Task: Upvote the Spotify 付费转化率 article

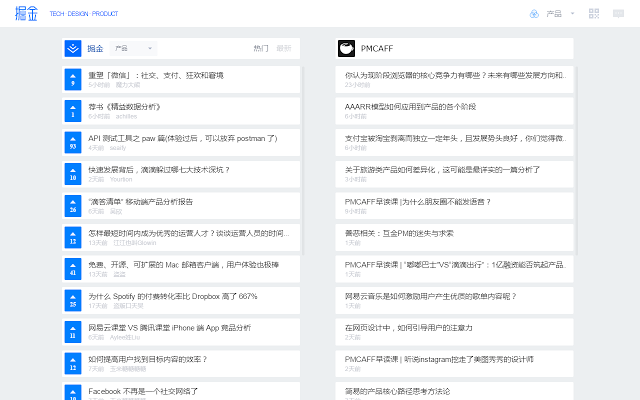Action: pos(73,300)
